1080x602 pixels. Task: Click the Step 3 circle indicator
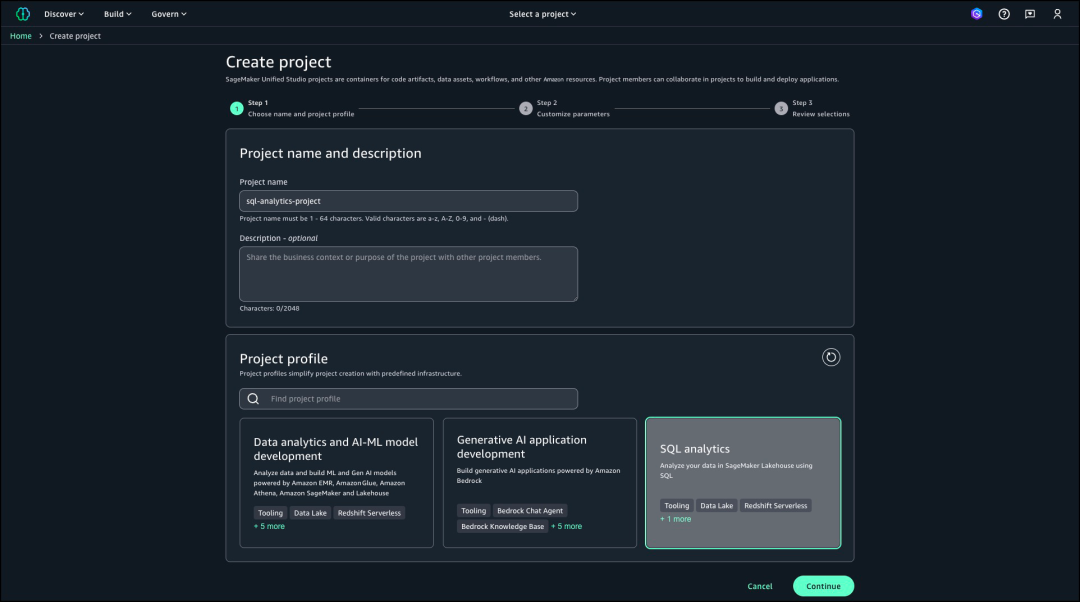[780, 108]
